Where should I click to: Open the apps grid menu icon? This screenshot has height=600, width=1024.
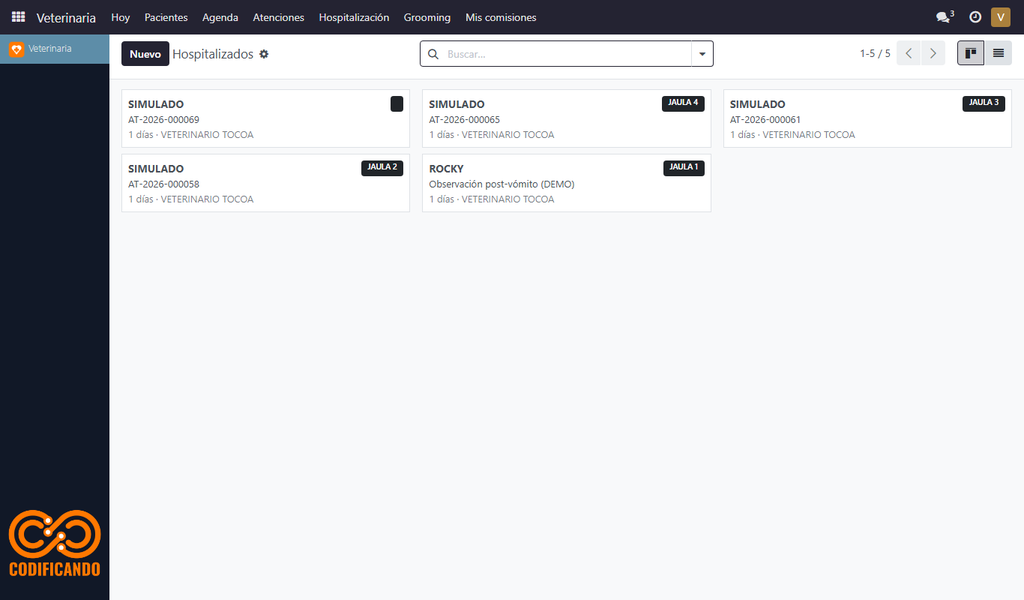pos(18,17)
